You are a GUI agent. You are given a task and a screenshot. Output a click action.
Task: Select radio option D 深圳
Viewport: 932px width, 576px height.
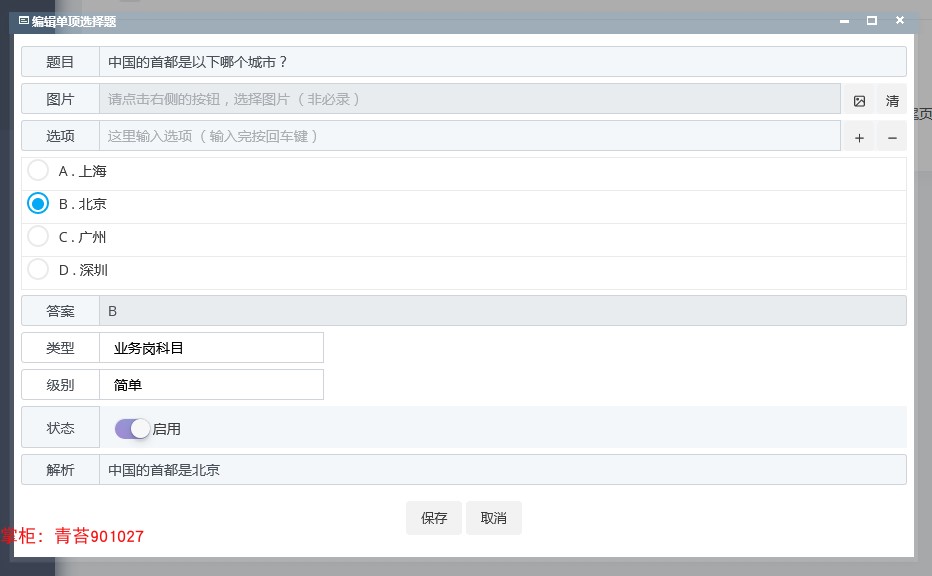click(38, 269)
